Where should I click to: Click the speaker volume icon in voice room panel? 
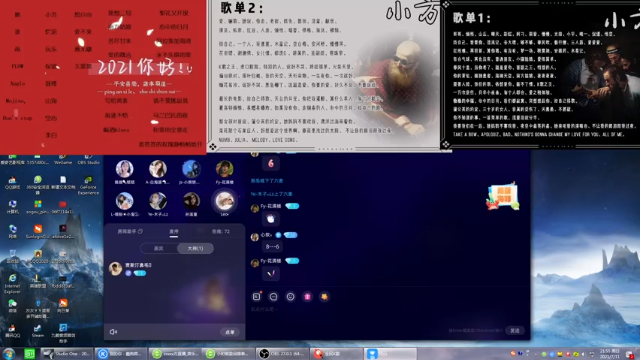113,332
